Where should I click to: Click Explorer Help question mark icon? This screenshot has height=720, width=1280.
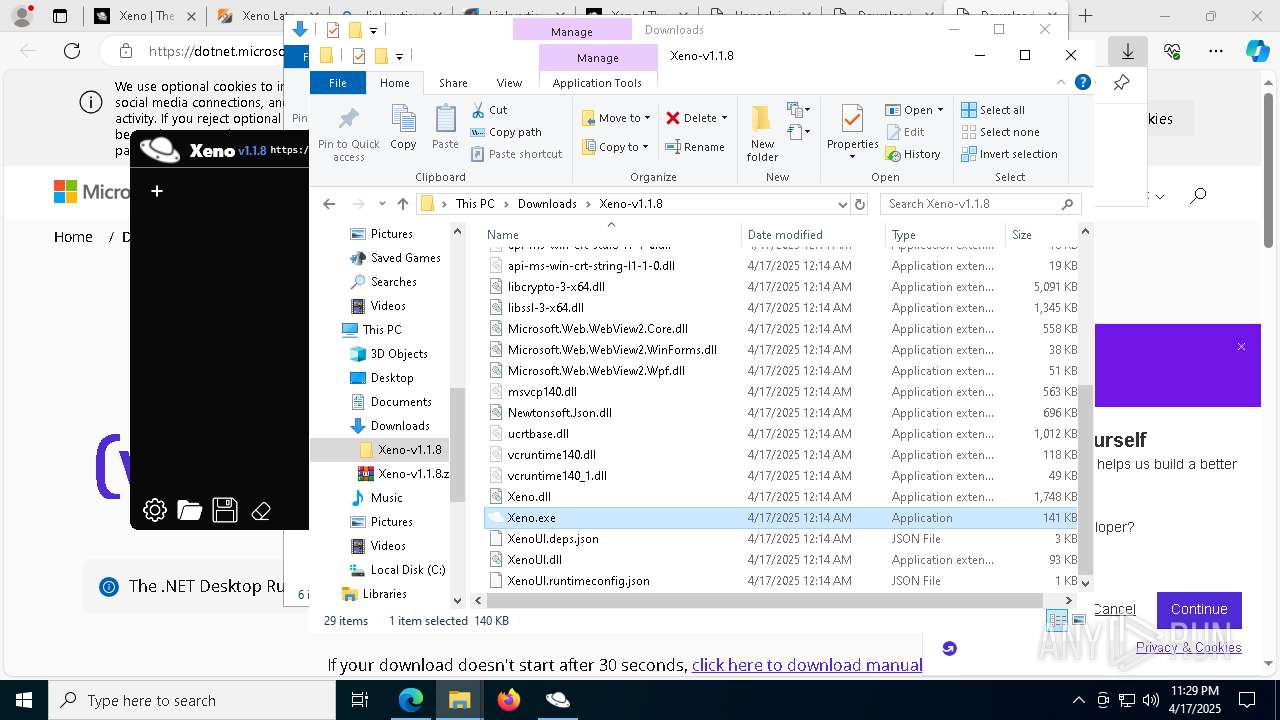1082,83
